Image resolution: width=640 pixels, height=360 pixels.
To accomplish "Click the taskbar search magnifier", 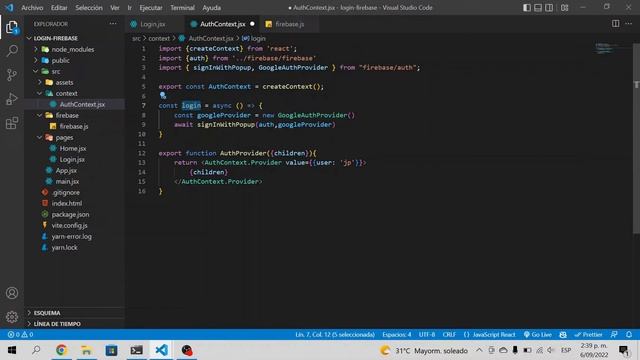I will point(36,350).
